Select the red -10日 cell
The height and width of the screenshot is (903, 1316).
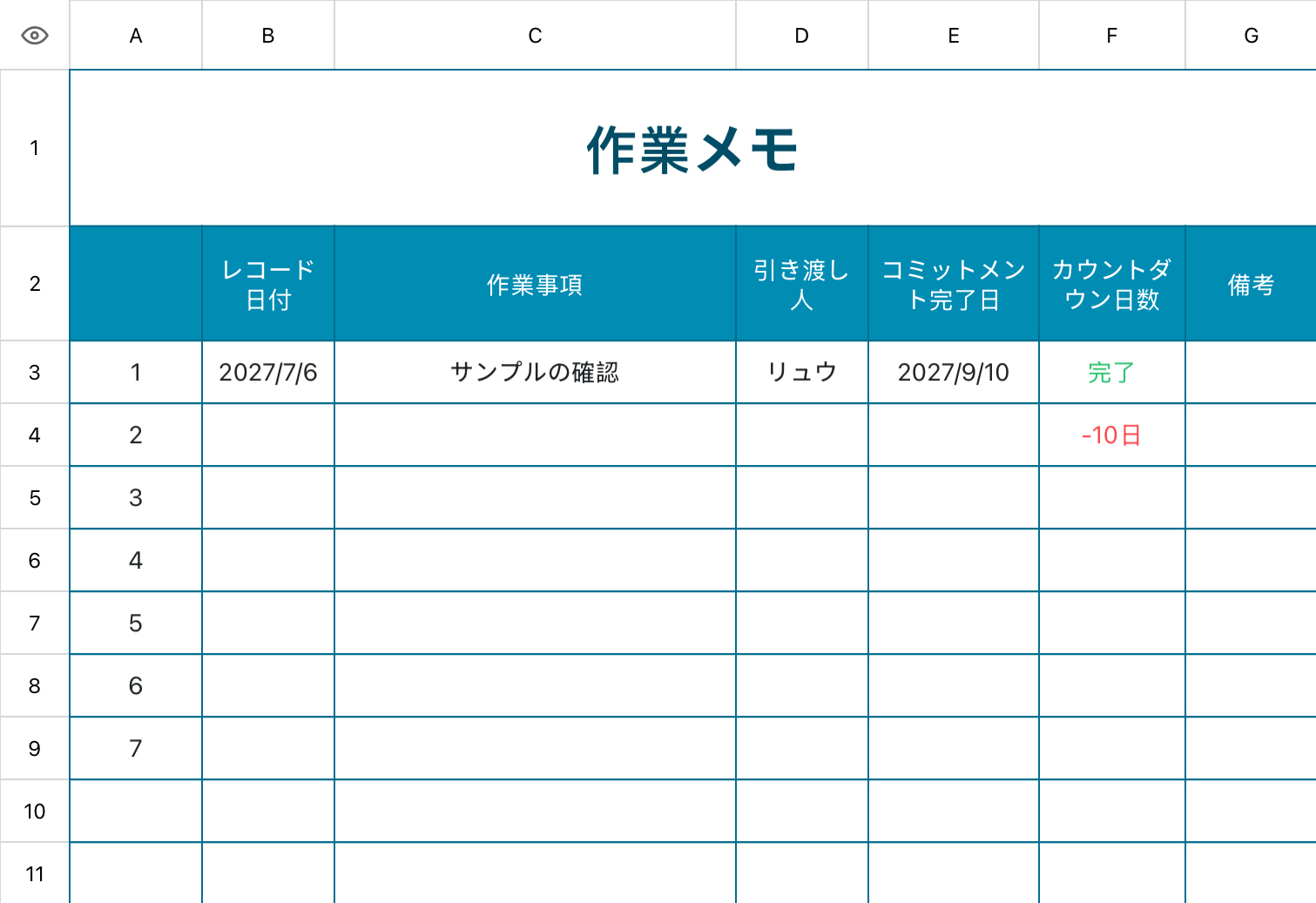(1112, 435)
